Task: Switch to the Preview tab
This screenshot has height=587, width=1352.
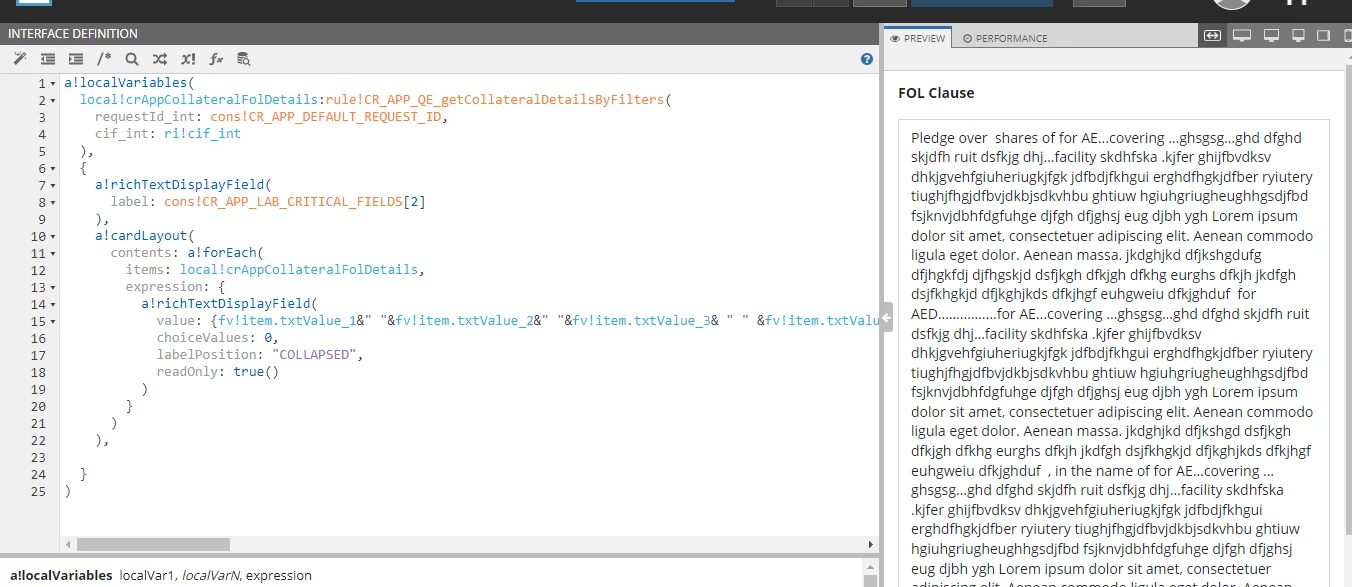Action: [x=918, y=38]
